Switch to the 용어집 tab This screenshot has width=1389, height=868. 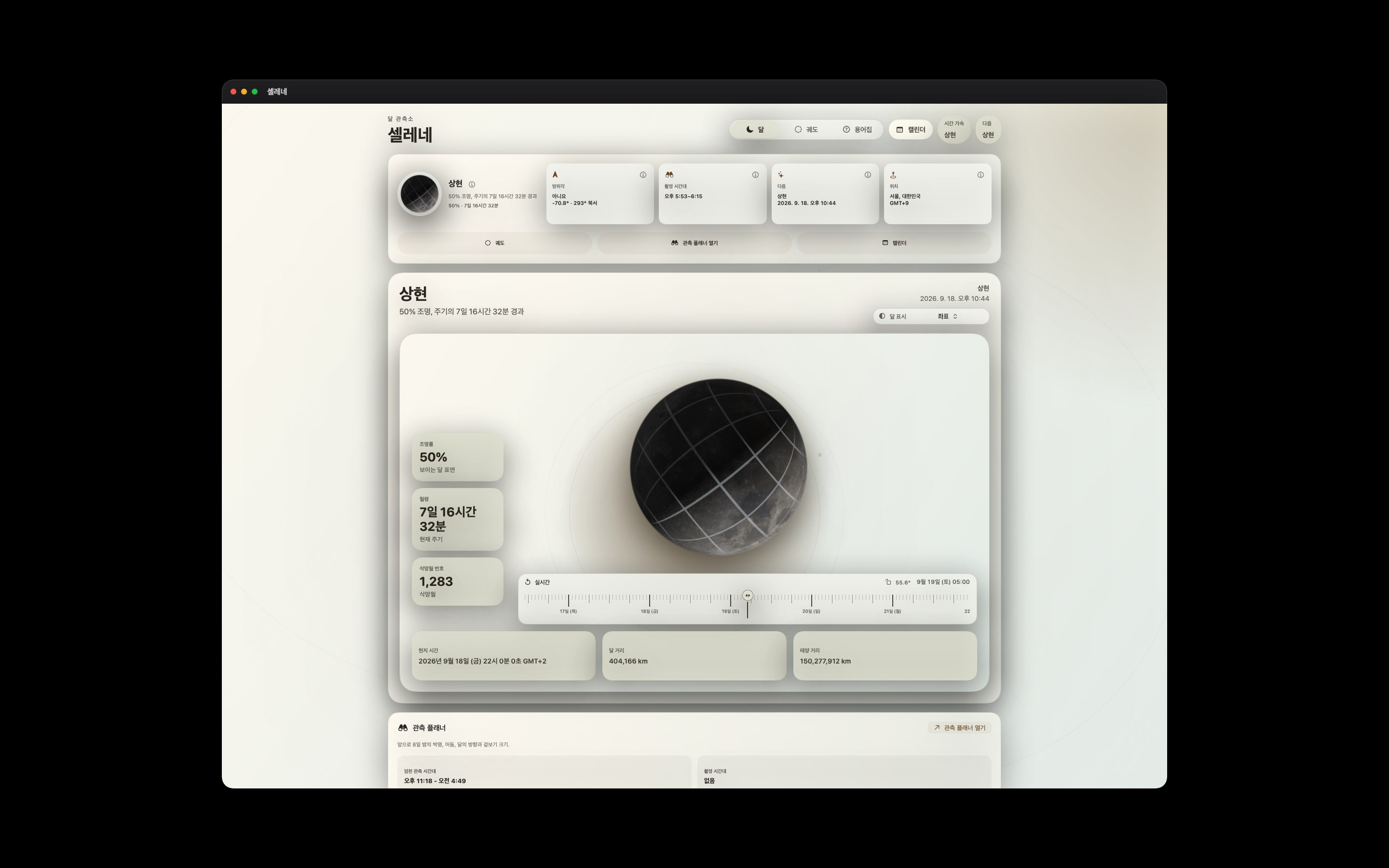(x=857, y=130)
